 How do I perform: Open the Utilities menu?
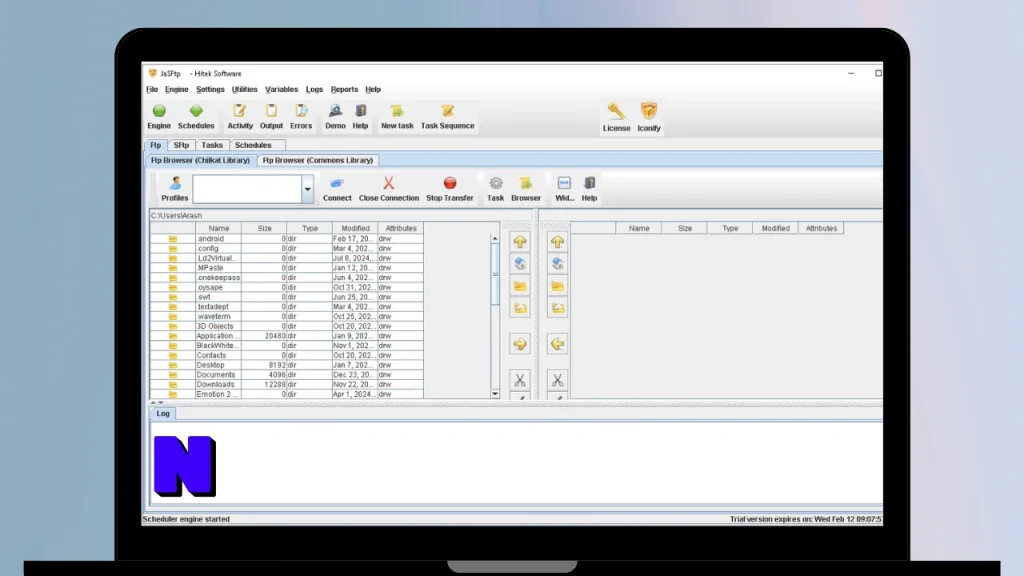pos(244,89)
